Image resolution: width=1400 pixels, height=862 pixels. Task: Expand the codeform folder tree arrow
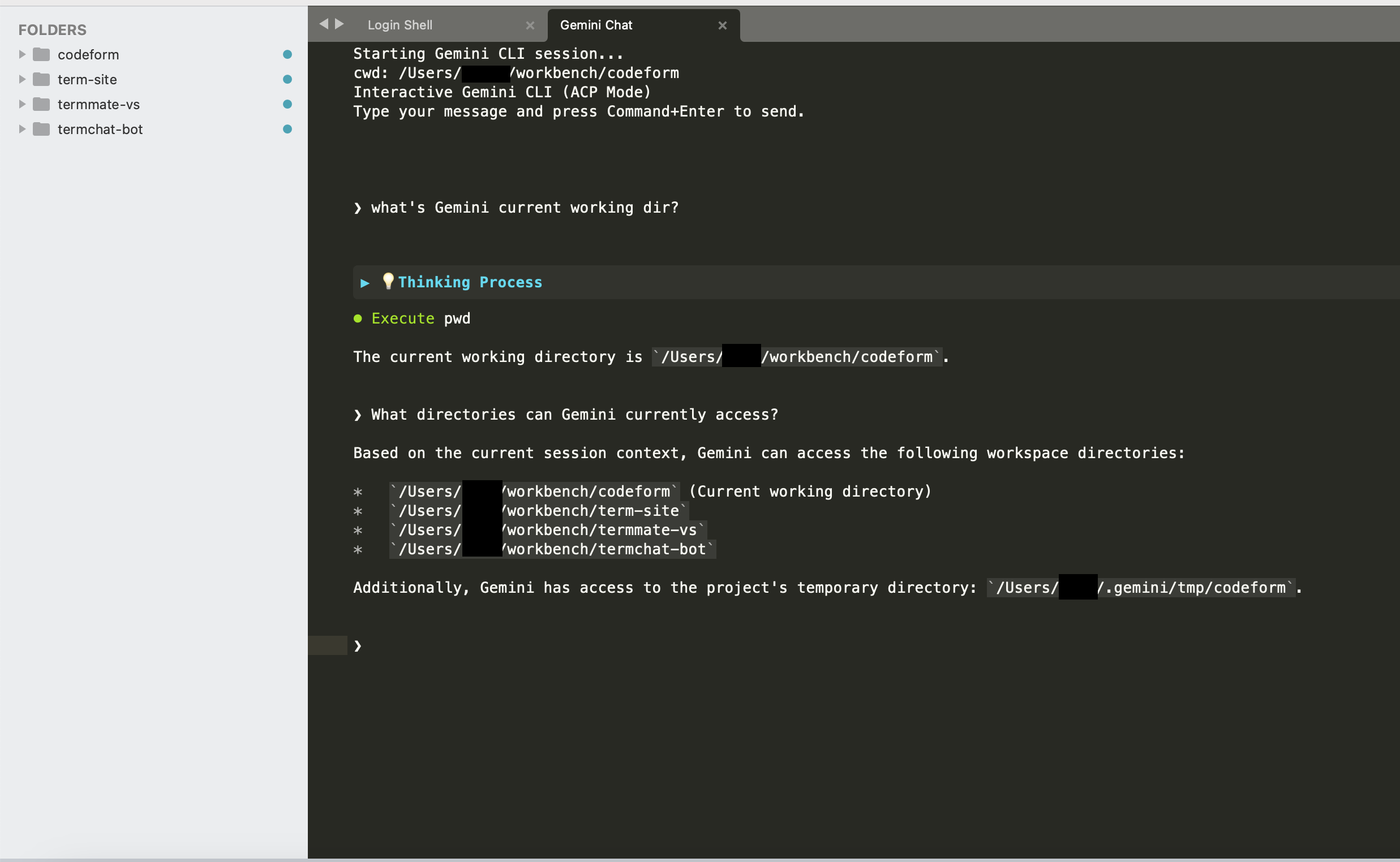(22, 55)
